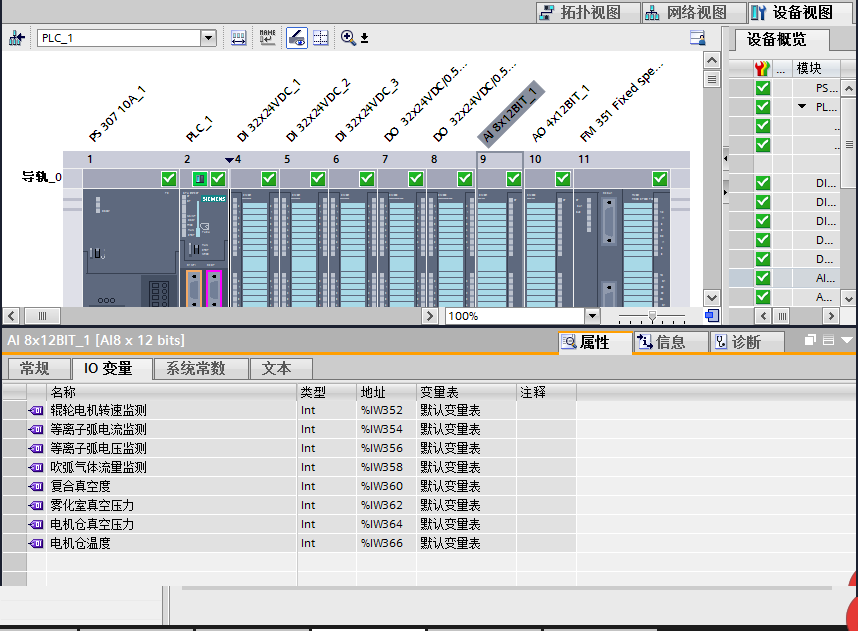This screenshot has height=631, width=858.
Task: Select the 设备概览 device overview tab
Action: [x=781, y=39]
